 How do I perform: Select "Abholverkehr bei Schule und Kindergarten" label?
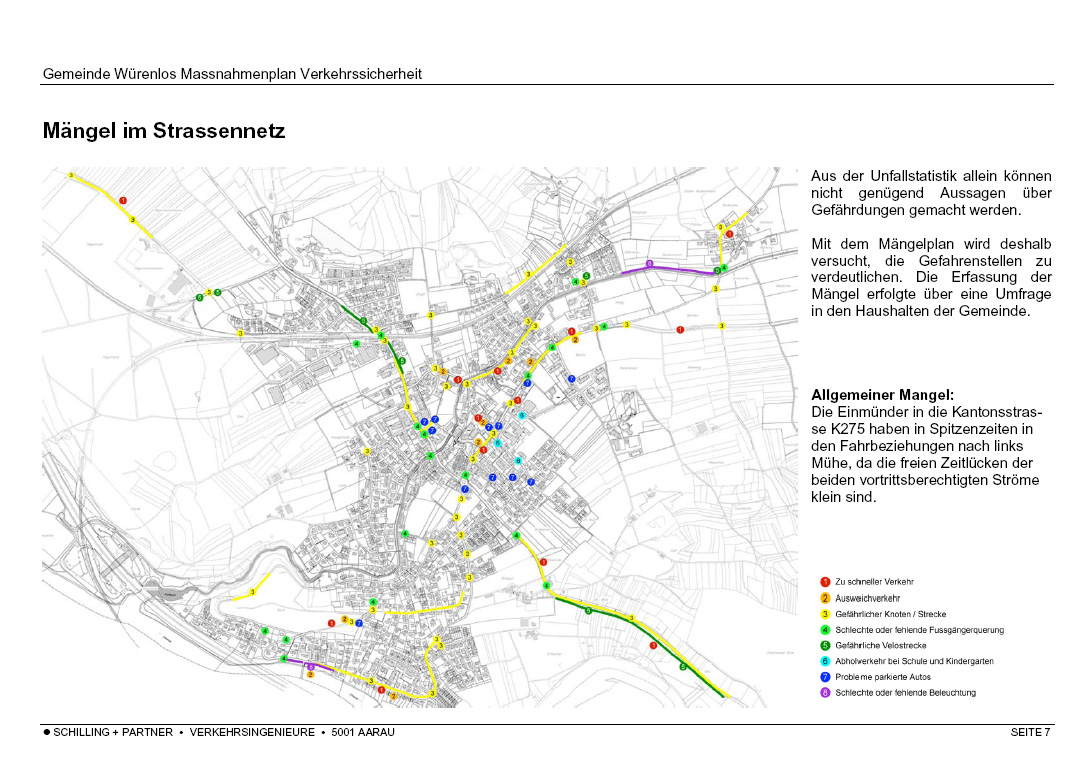[914, 661]
